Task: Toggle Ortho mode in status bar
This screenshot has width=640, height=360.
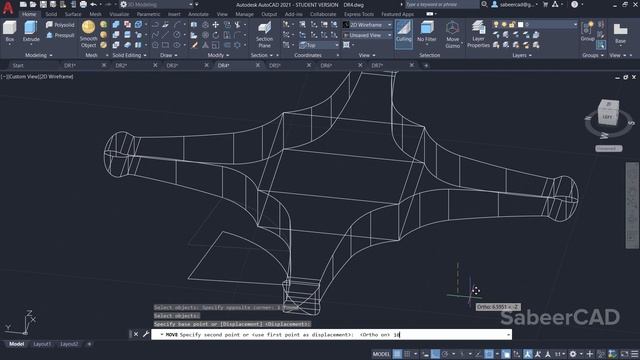Action: coord(436,354)
